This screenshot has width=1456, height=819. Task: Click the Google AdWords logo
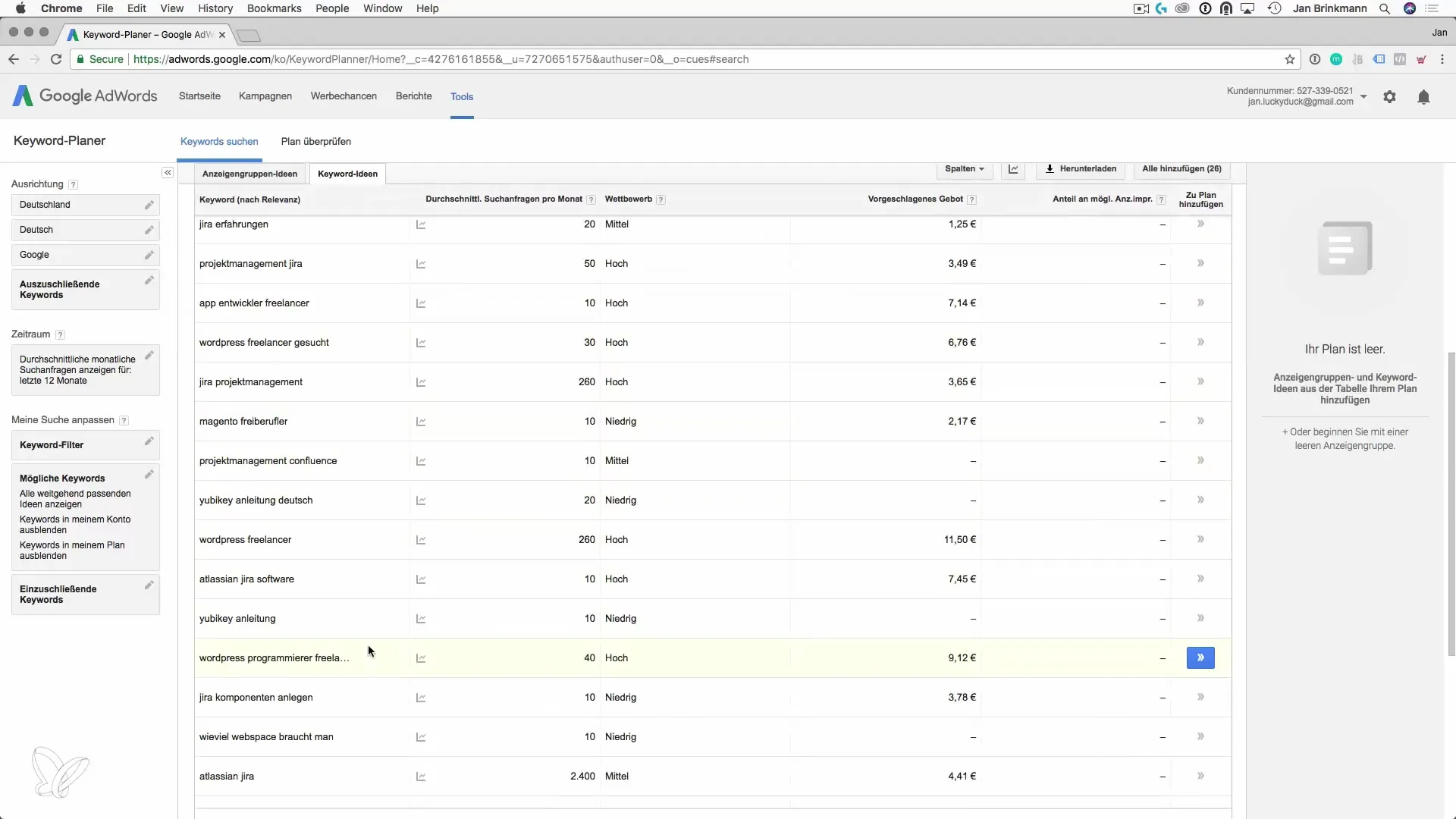coord(85,96)
